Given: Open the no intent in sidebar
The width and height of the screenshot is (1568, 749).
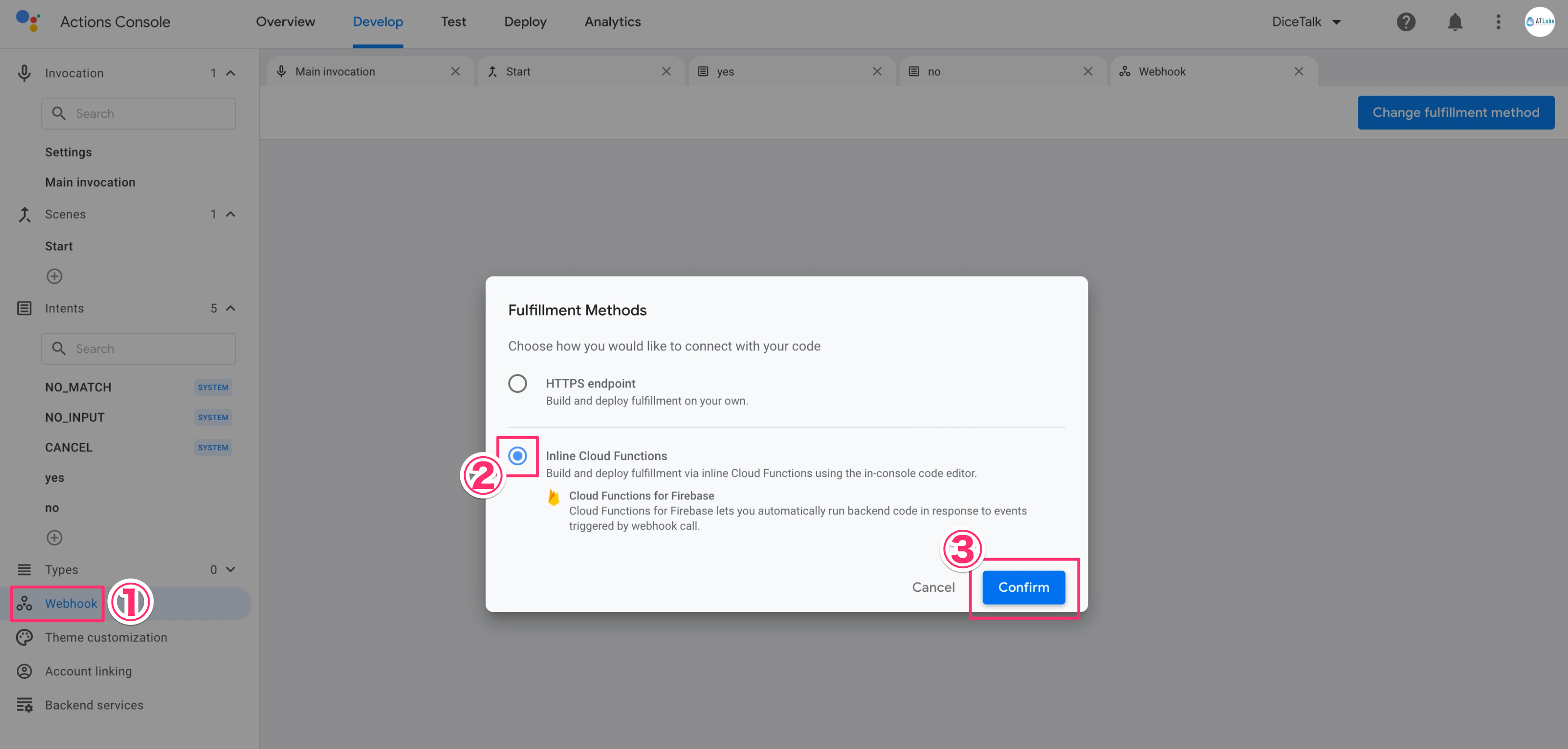Looking at the screenshot, I should [x=52, y=508].
